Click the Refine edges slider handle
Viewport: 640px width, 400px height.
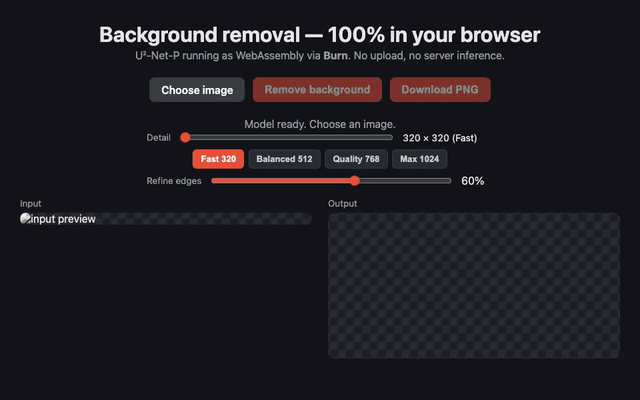coord(355,180)
